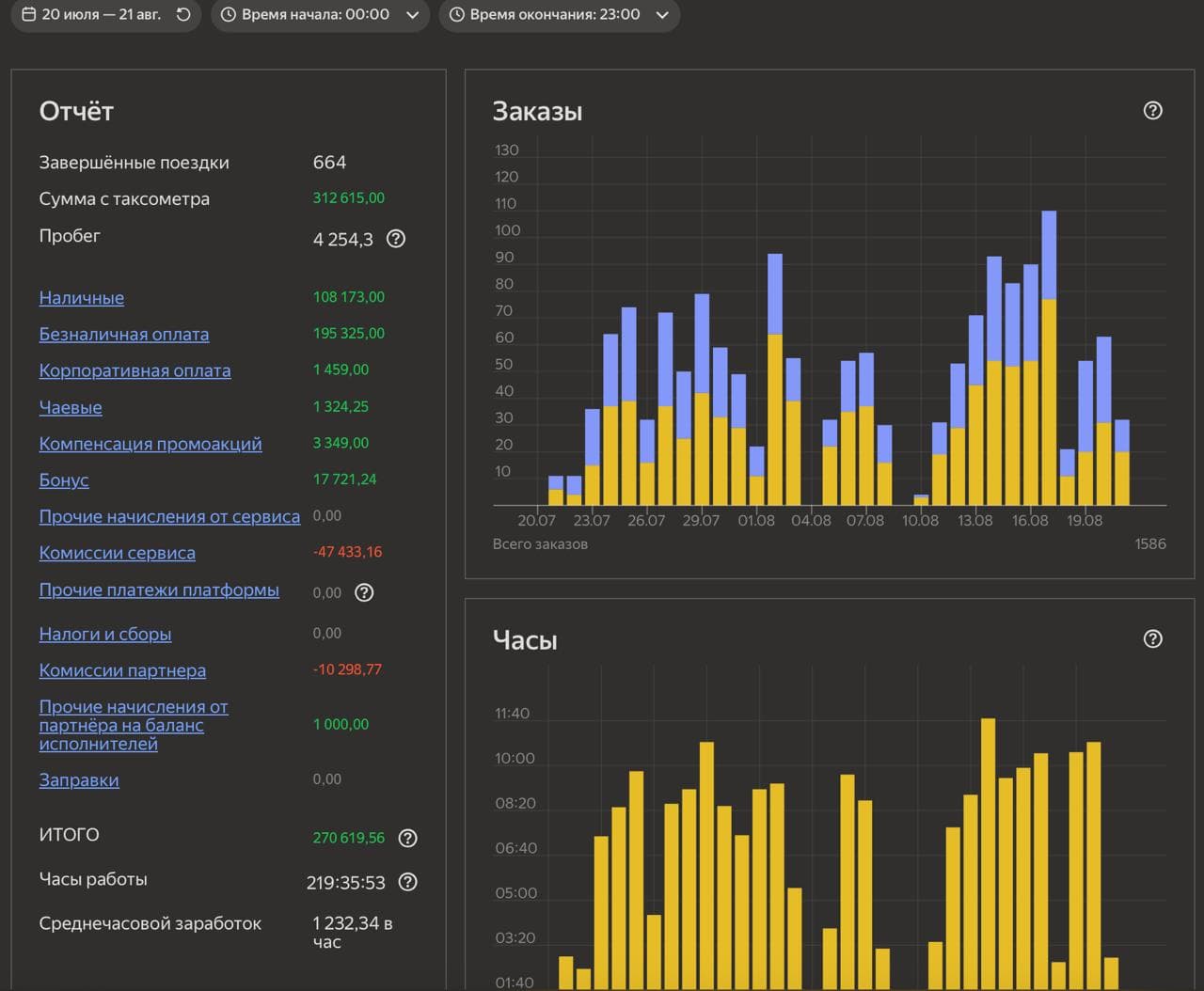Click the 01.08 date label on the orders chart
This screenshot has height=991, width=1204.
[x=756, y=521]
